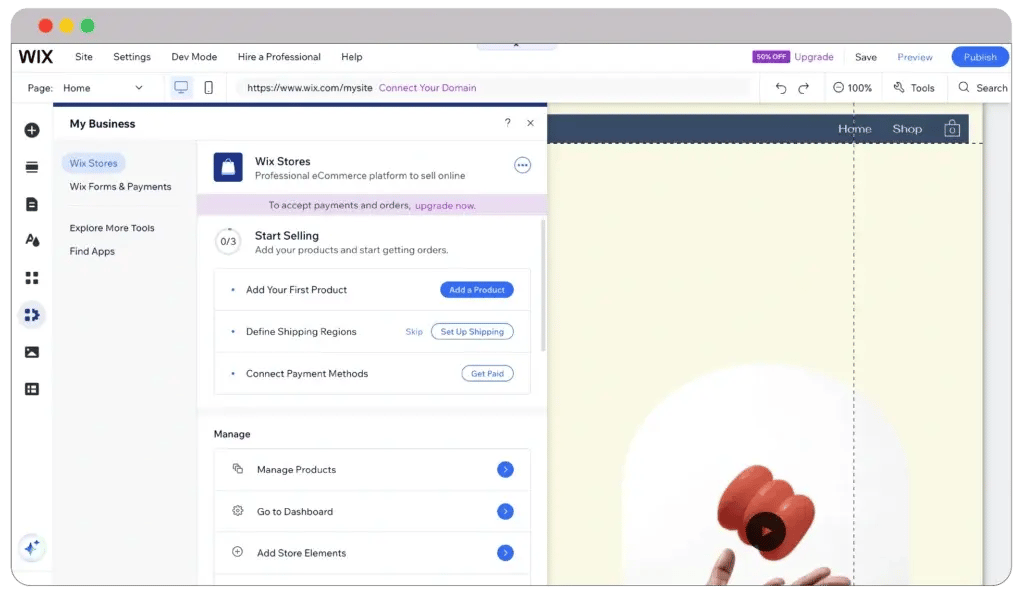Open the Dev Mode menu
The image size is (1024, 603).
coord(194,57)
